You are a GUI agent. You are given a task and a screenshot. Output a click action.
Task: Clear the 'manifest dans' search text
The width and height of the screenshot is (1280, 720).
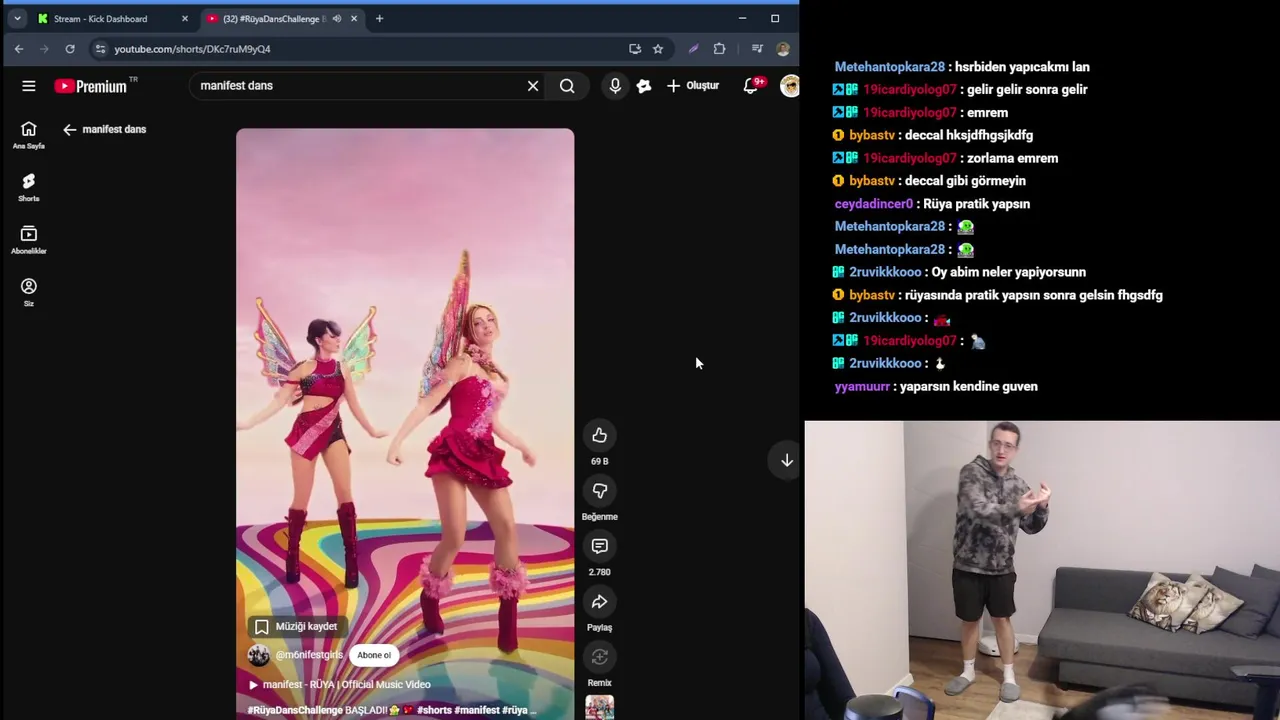(533, 86)
